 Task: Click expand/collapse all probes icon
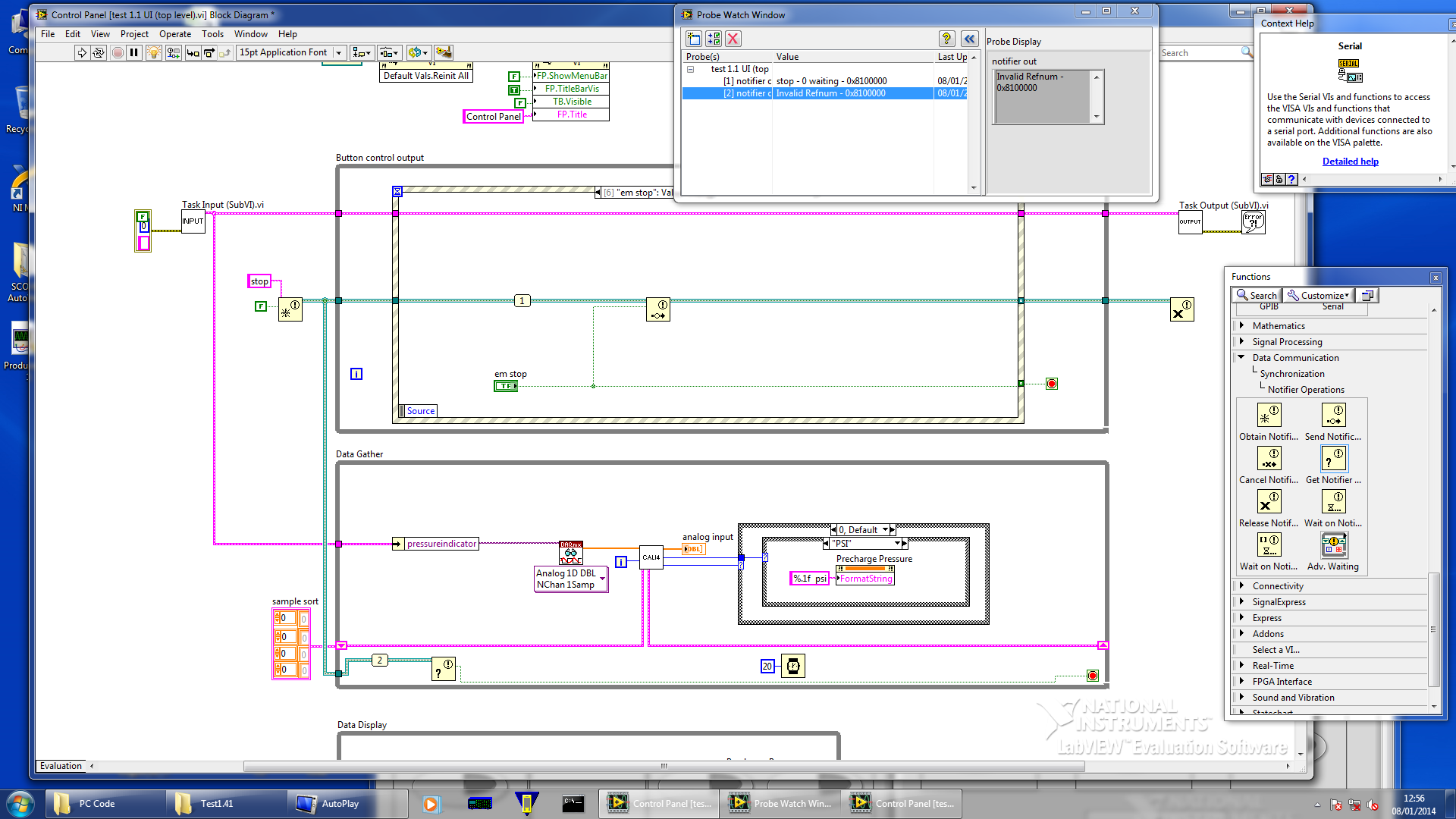(713, 39)
